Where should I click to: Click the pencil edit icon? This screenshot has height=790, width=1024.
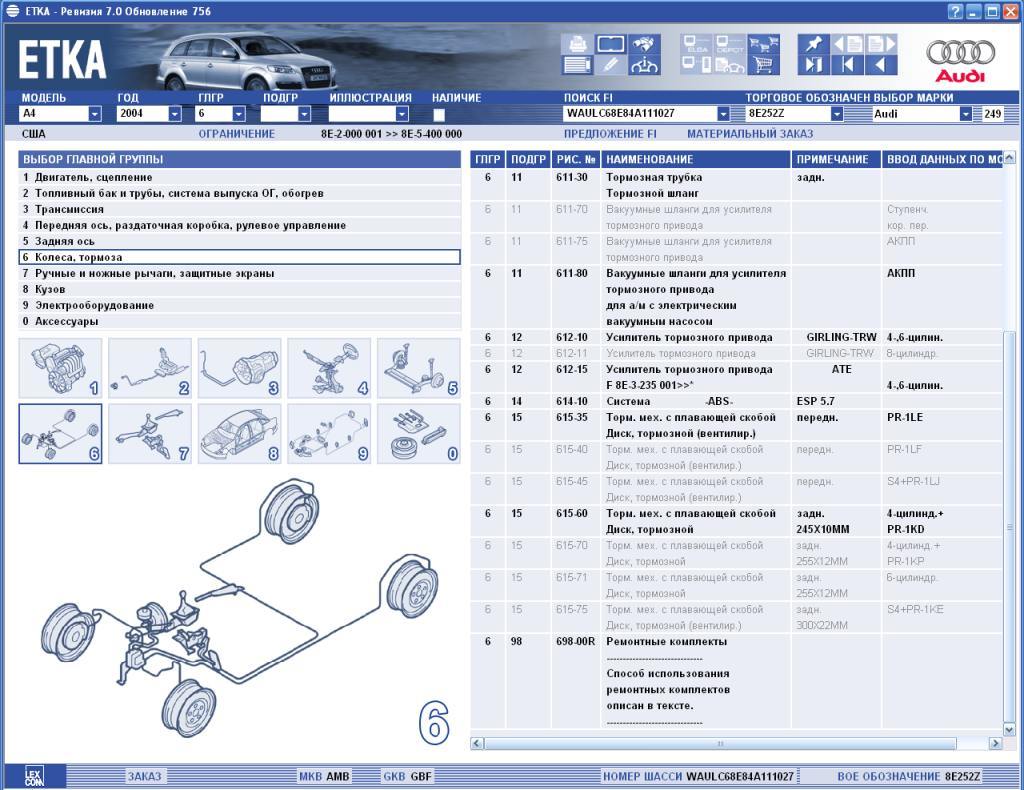click(610, 66)
